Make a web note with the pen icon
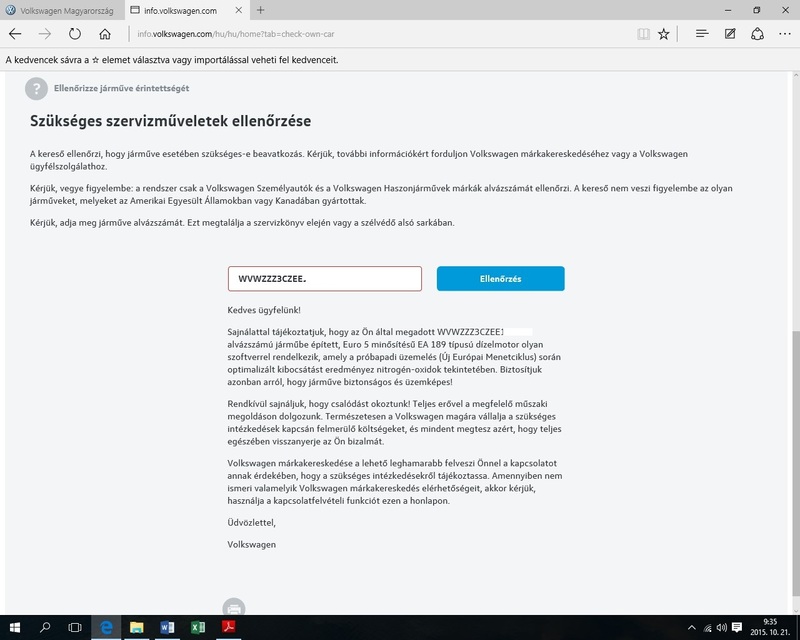 coord(730,34)
